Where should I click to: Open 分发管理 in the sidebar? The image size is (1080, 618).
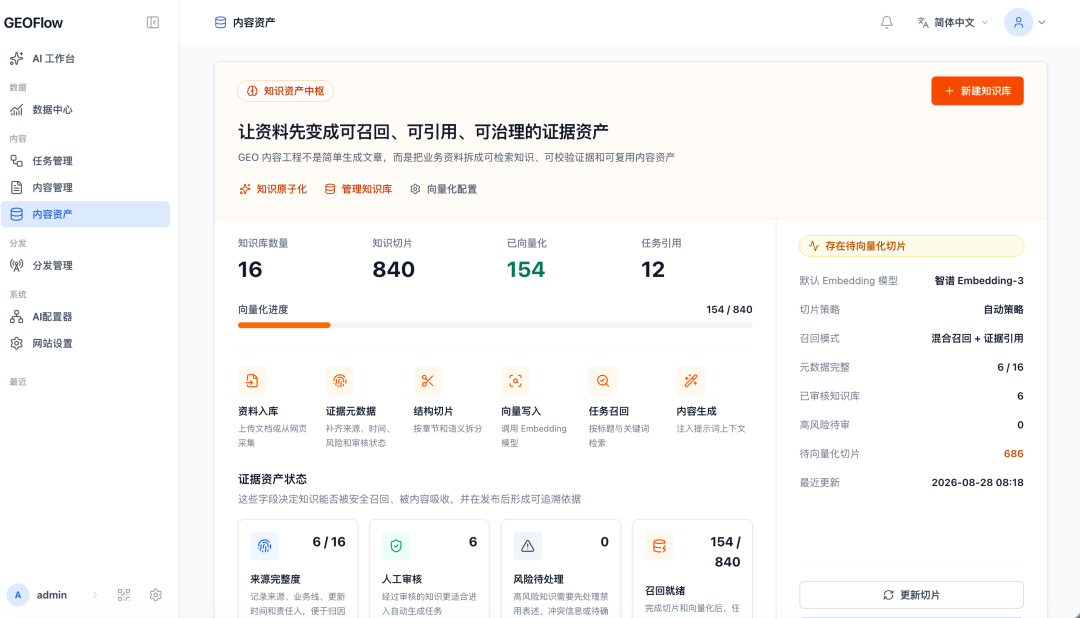[x=85, y=265]
